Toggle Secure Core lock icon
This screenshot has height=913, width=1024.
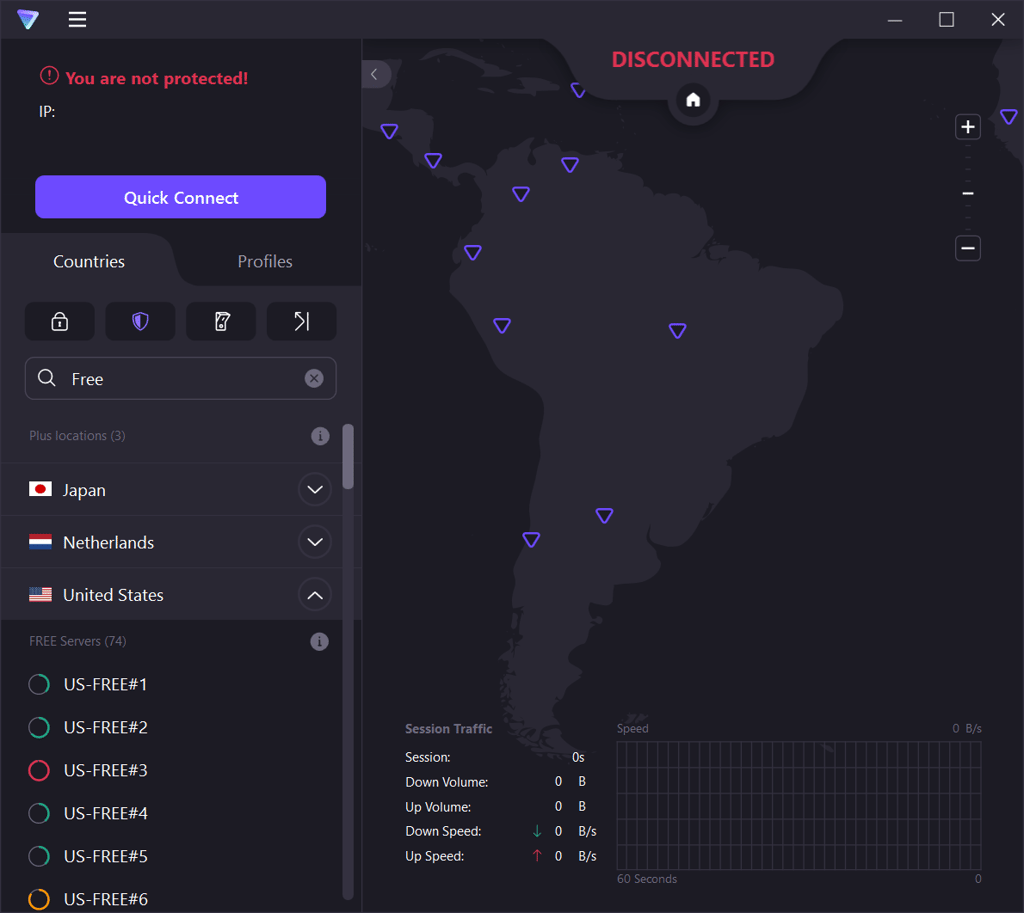(59, 321)
